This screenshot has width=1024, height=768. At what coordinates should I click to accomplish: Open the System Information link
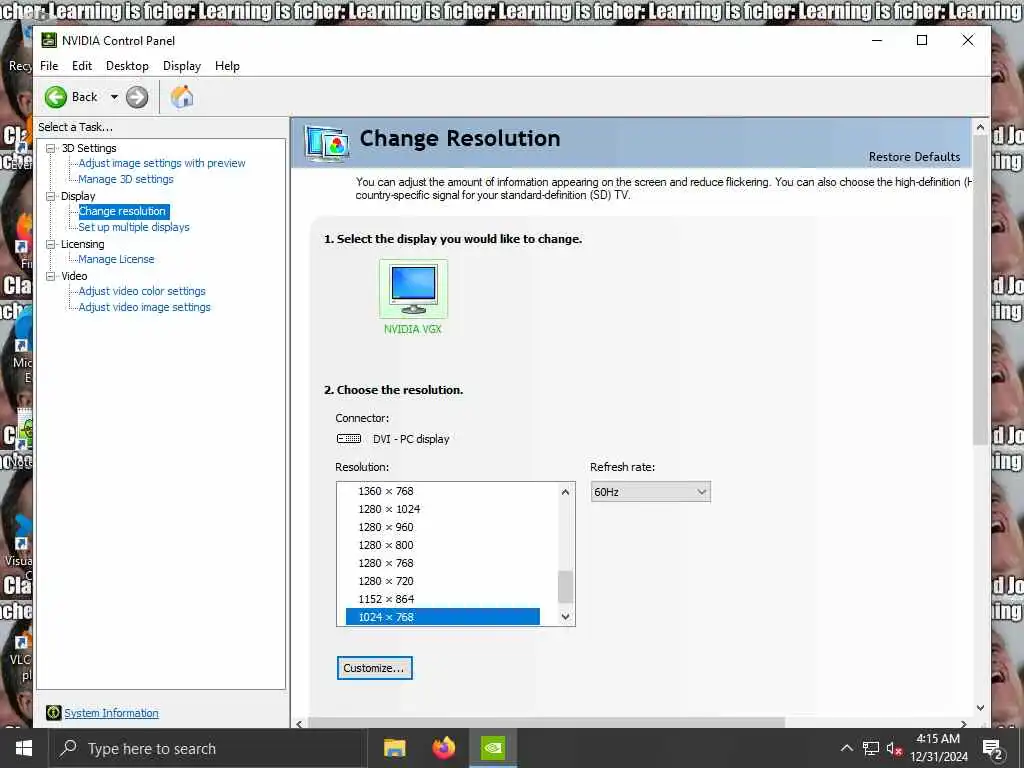pyautogui.click(x=111, y=713)
